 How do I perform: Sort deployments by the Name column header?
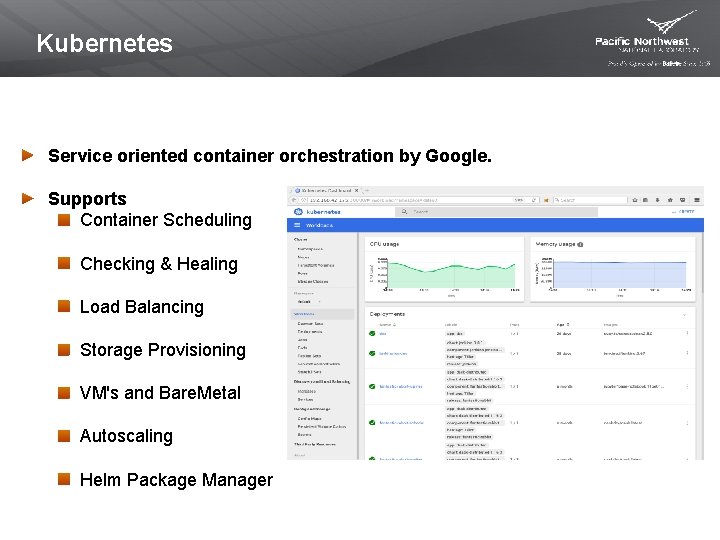tap(388, 325)
